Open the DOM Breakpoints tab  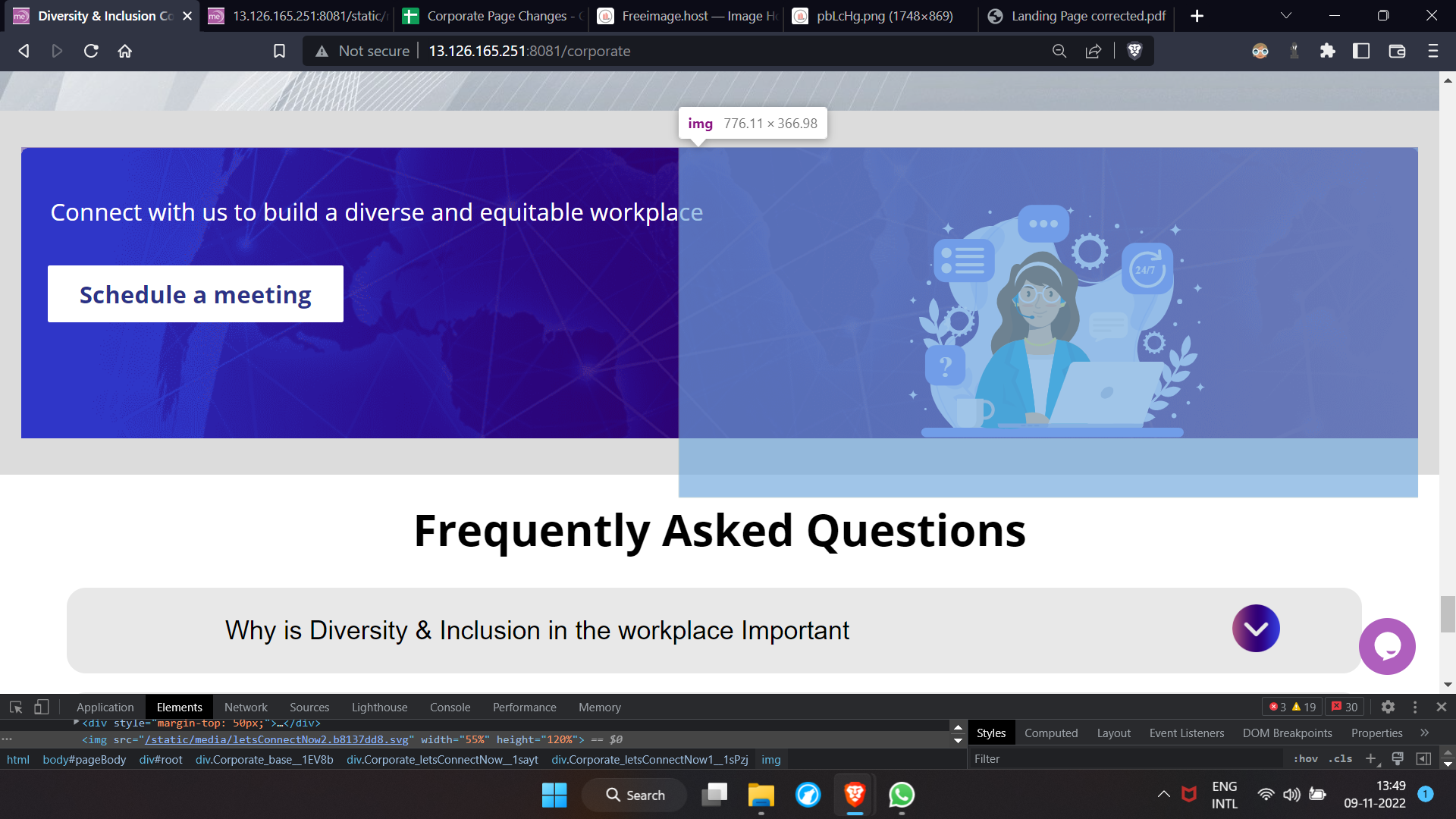pos(1287,733)
